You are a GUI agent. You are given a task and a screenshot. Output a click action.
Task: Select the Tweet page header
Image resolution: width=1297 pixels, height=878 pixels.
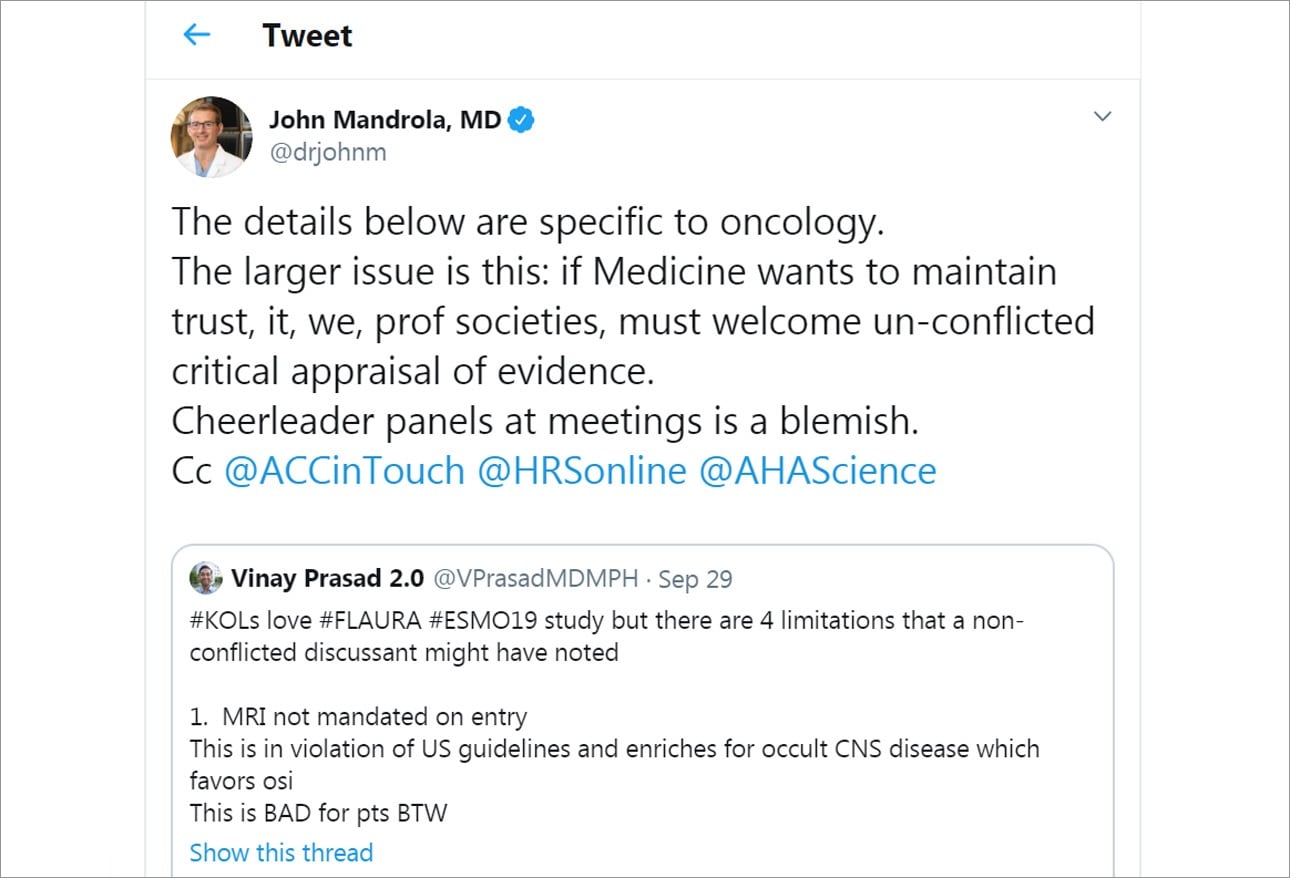(307, 35)
